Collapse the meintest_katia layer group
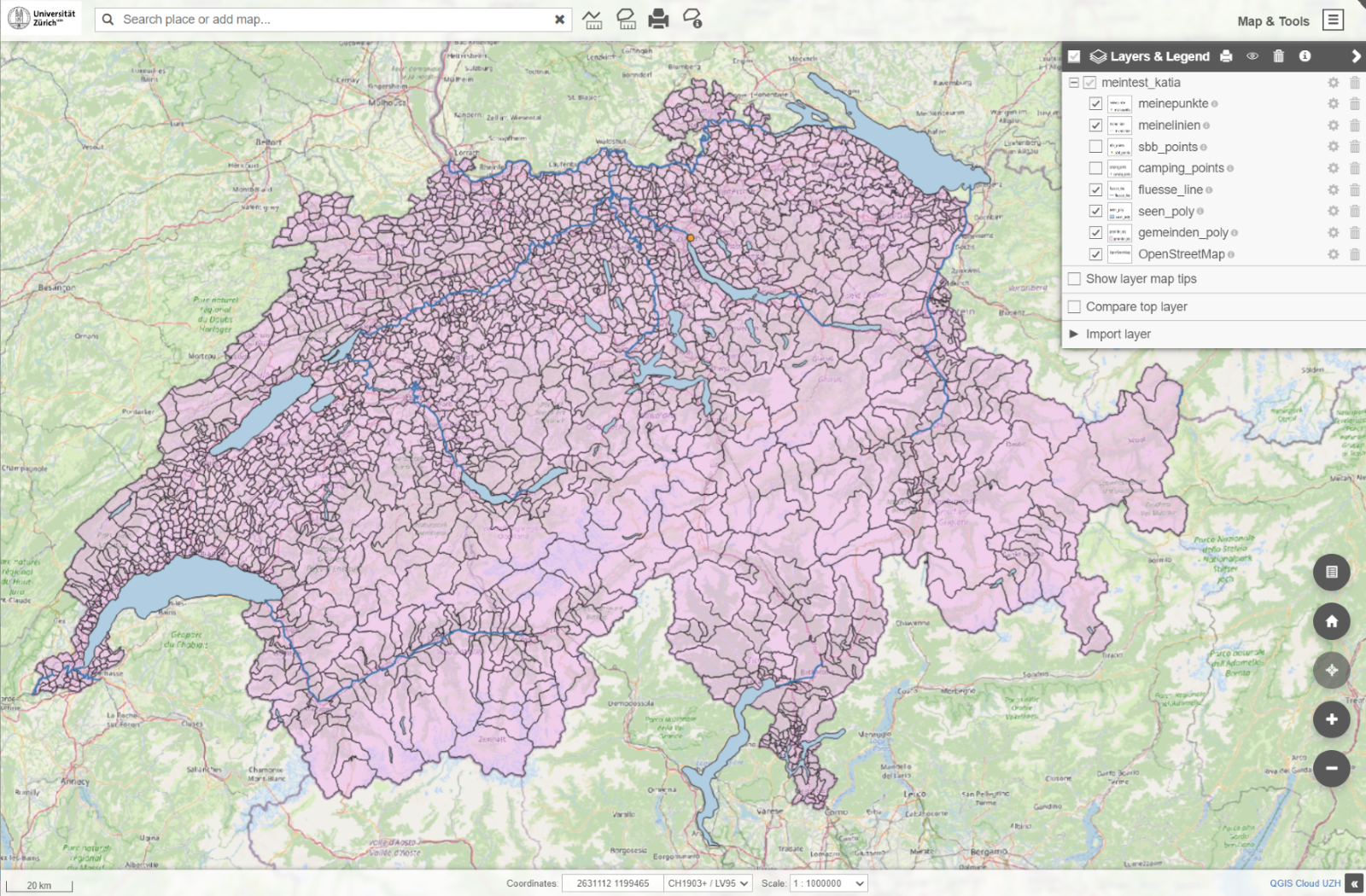The height and width of the screenshot is (896, 1366). coord(1074,83)
